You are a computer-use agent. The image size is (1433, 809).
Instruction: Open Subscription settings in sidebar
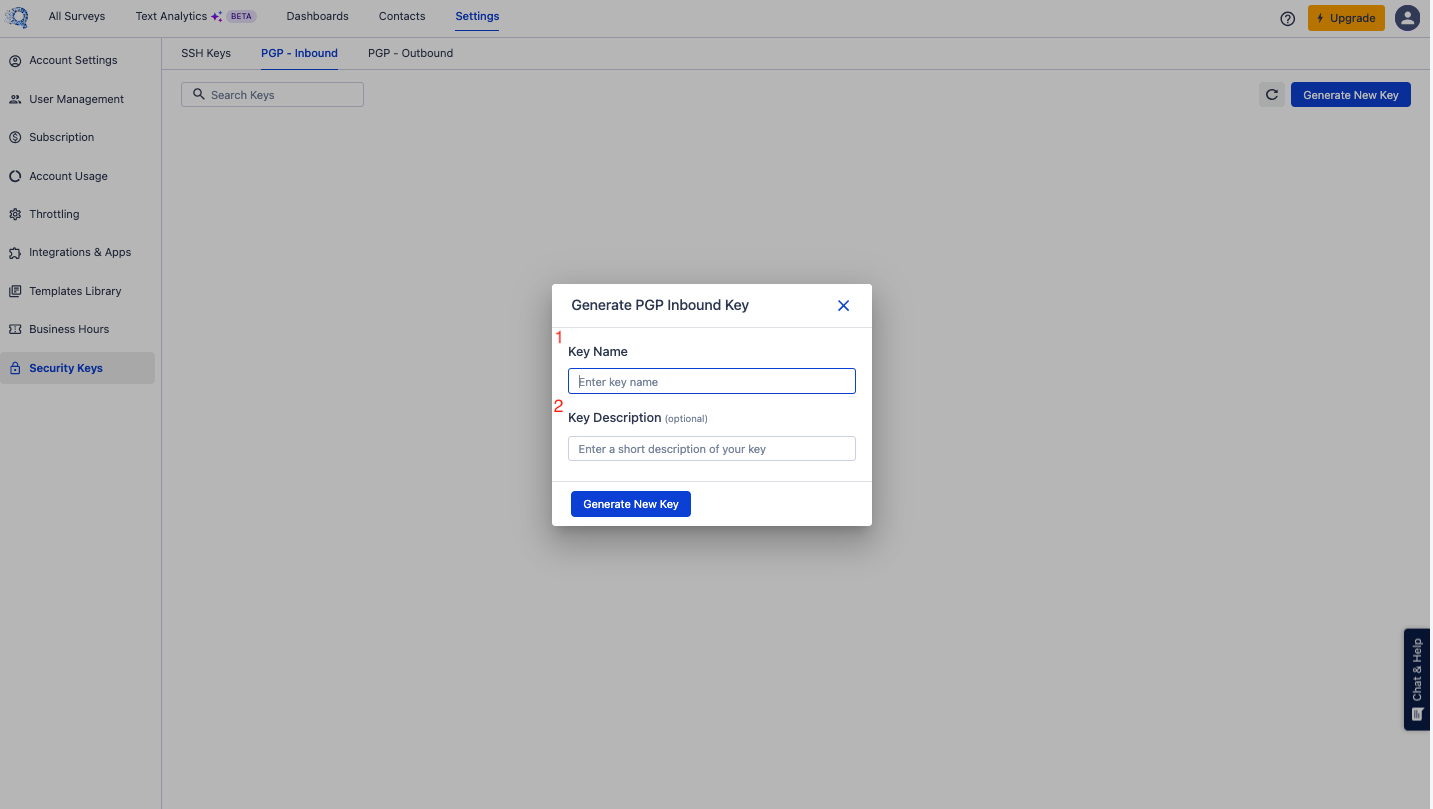(61, 137)
